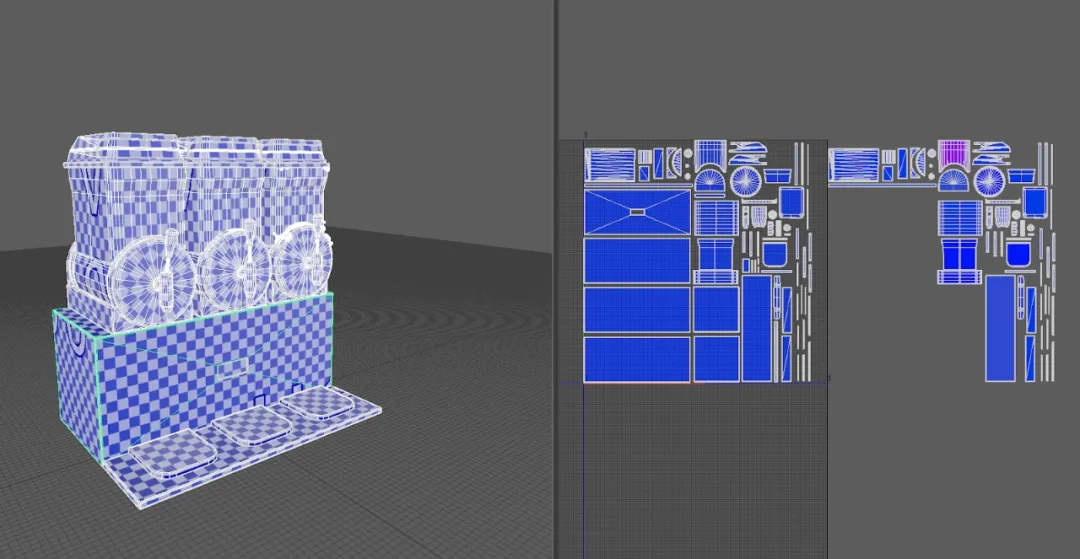This screenshot has width=1080, height=559.
Task: Select the semicircle fan shell in first UV tile
Action: pyautogui.click(x=709, y=181)
